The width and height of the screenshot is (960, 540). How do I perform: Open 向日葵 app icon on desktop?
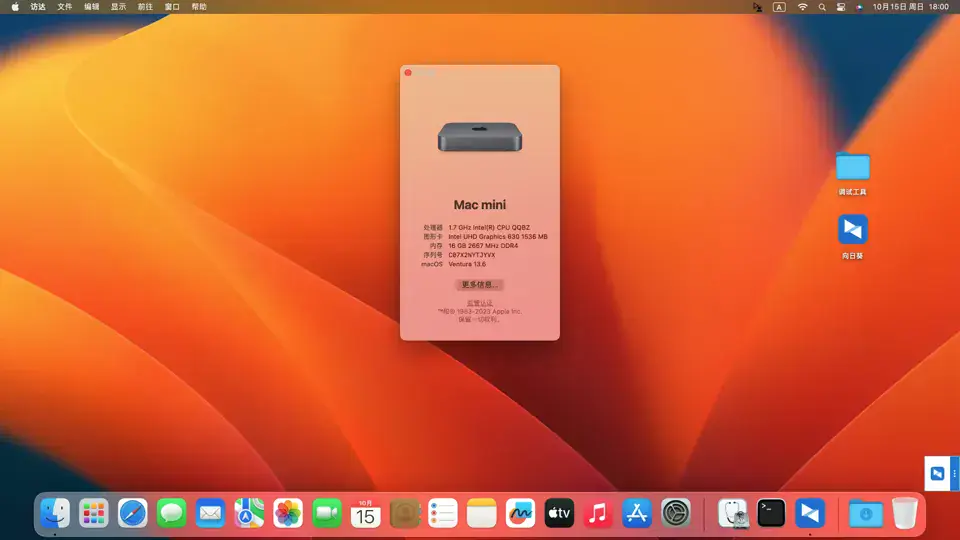pos(853,230)
